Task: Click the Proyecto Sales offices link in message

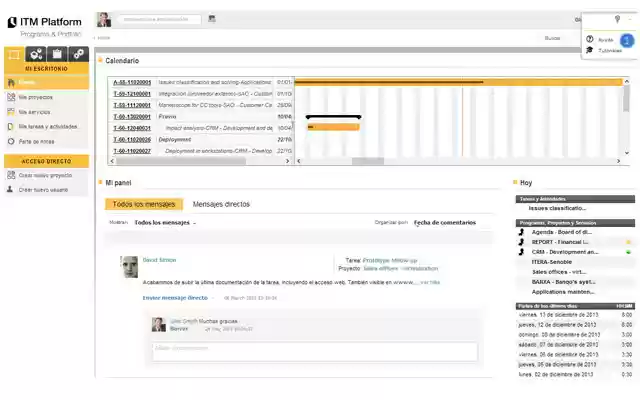Action: point(400,269)
